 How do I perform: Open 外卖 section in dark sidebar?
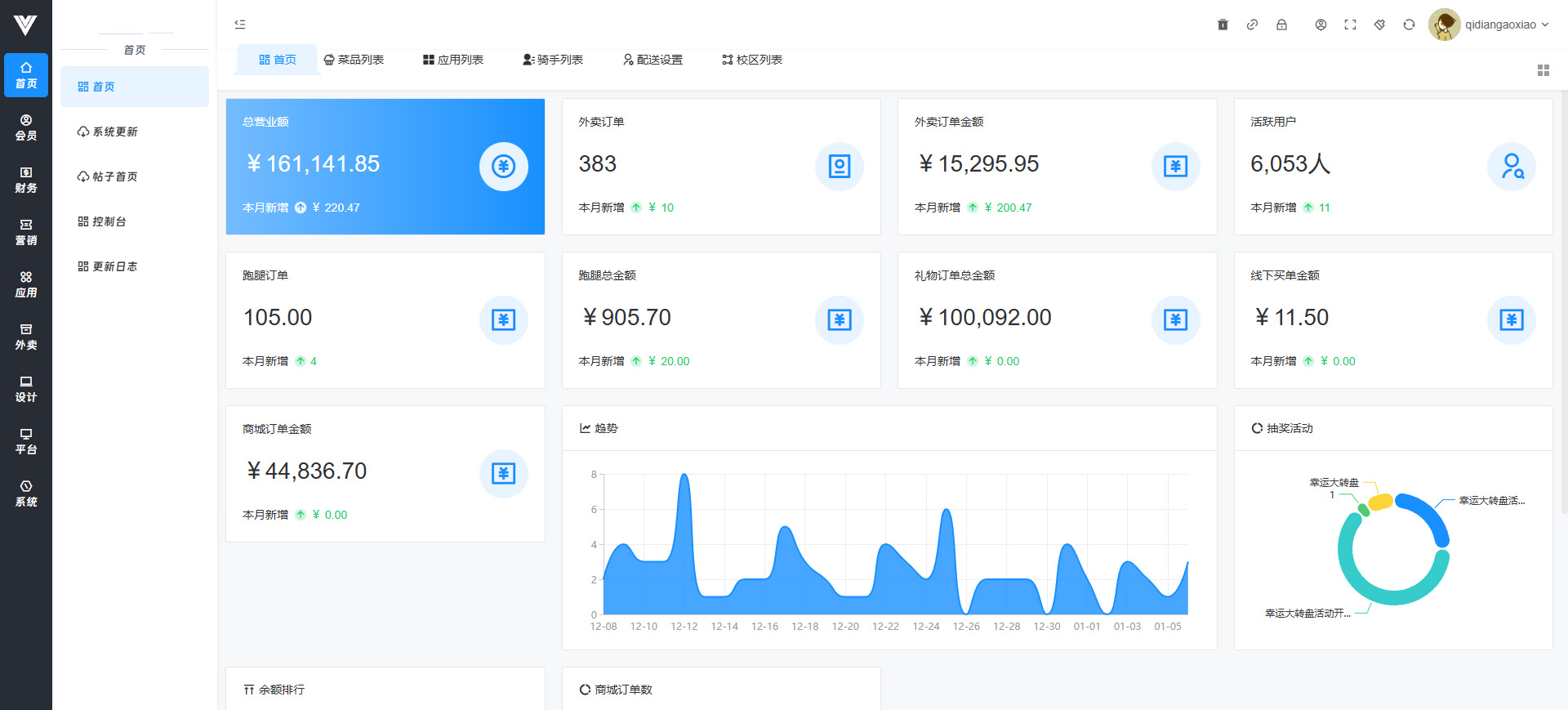26,337
